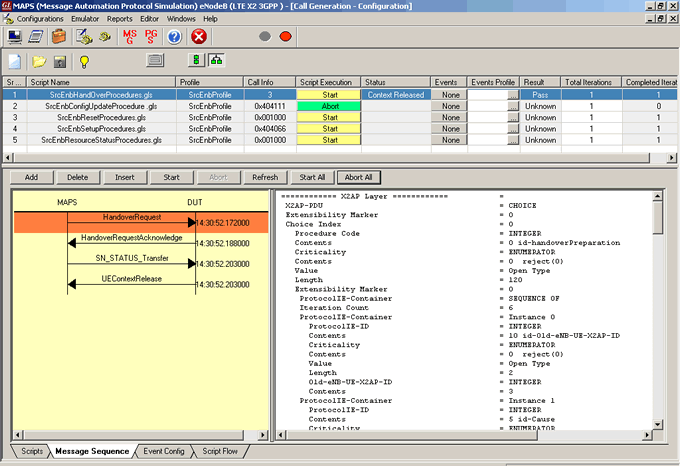Viewport: 680px width, 466px height.
Task: Select the HandoverRequest message
Action: click(x=141, y=222)
